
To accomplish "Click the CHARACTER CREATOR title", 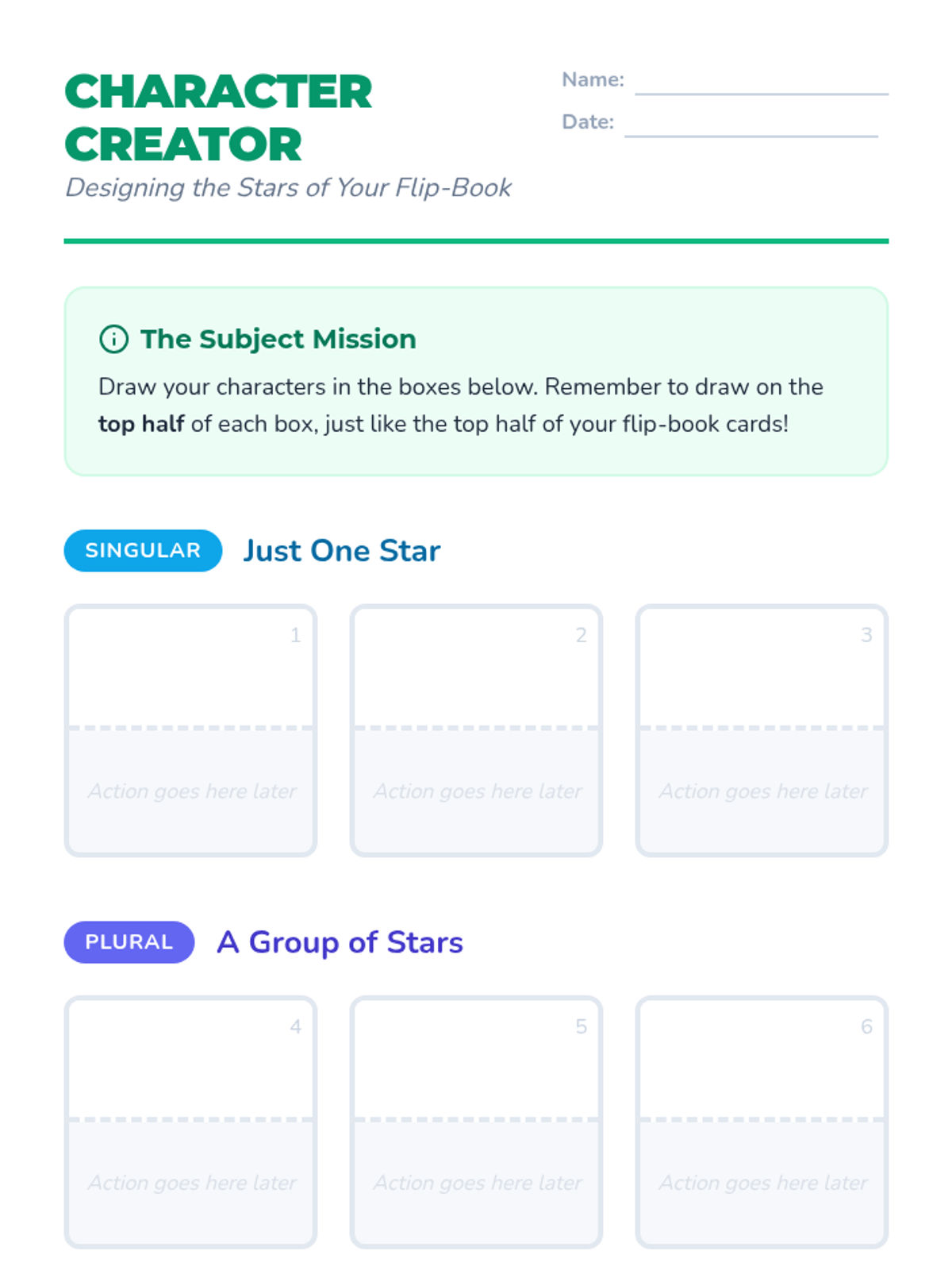I will pos(218,117).
